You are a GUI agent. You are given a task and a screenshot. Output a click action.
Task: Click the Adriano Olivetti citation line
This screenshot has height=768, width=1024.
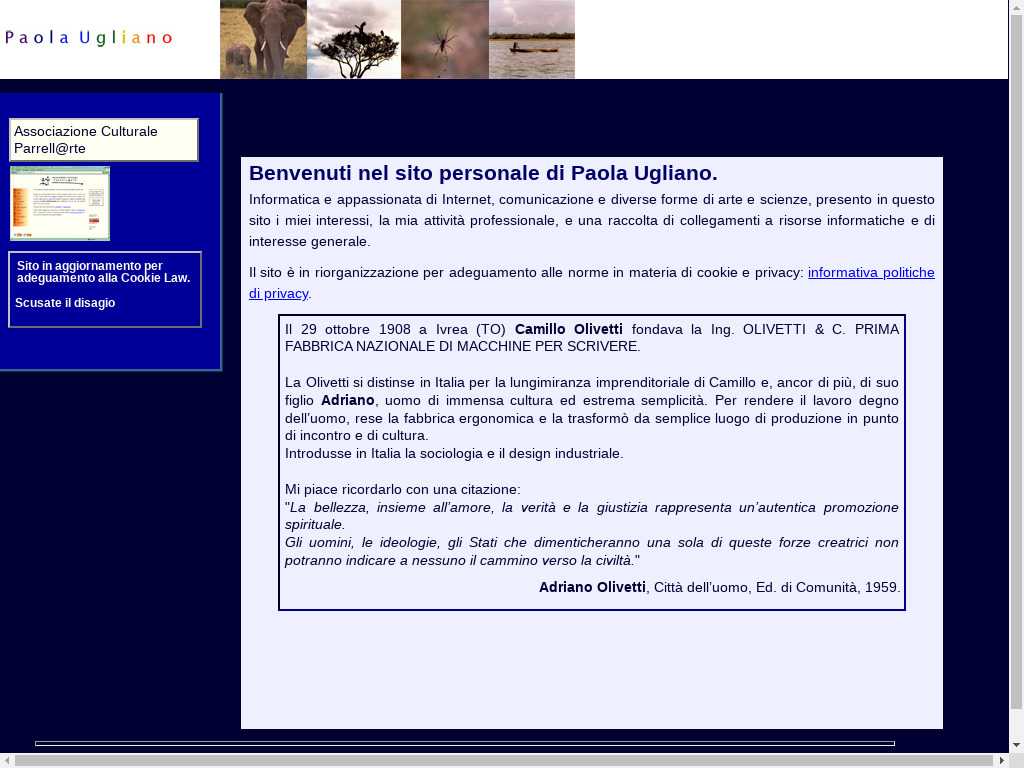click(x=719, y=587)
